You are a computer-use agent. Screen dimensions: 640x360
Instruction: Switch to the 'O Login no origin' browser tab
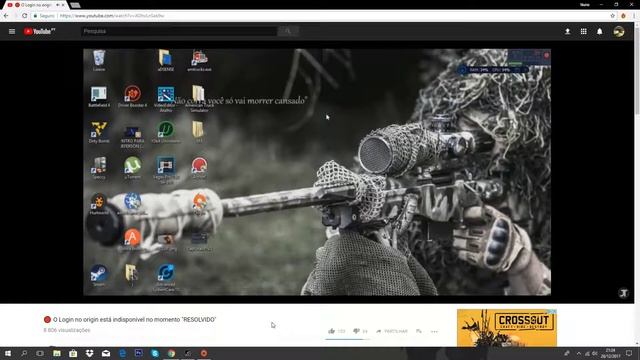(36, 5)
